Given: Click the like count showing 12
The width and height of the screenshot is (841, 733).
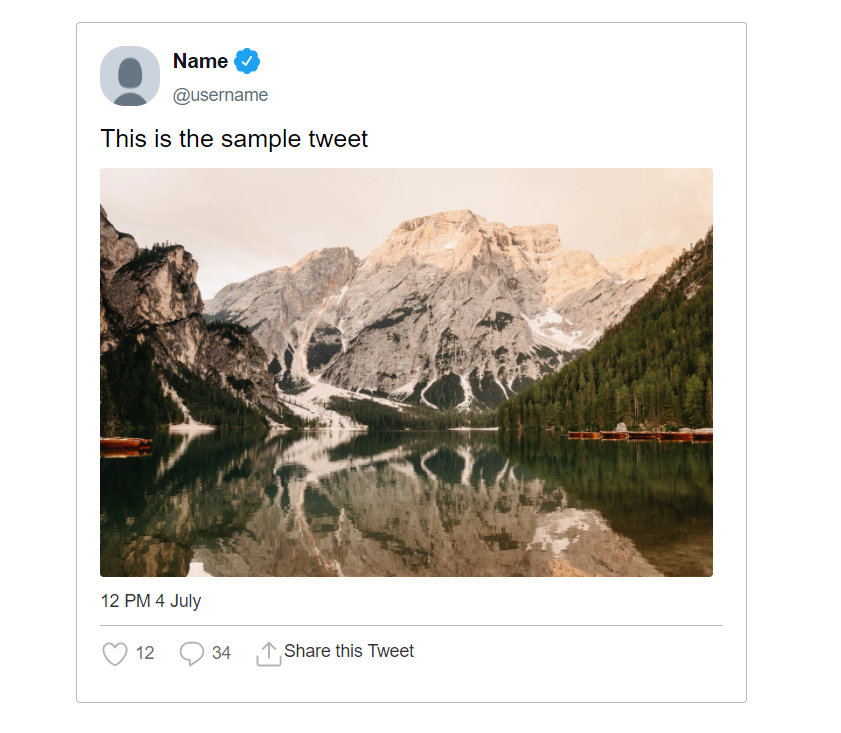Looking at the screenshot, I should [145, 653].
